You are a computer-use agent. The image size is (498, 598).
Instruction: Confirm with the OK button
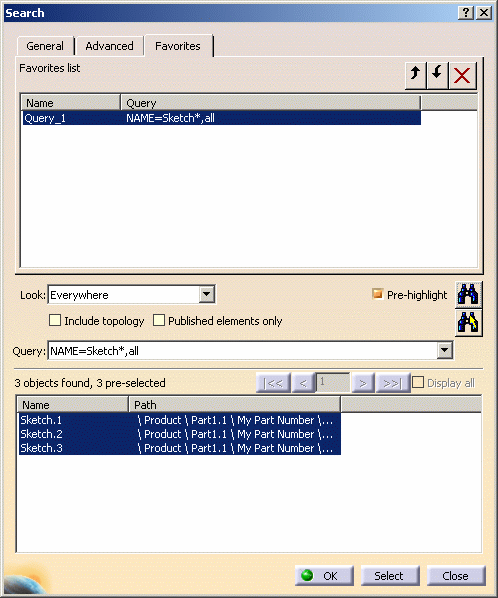(x=324, y=575)
